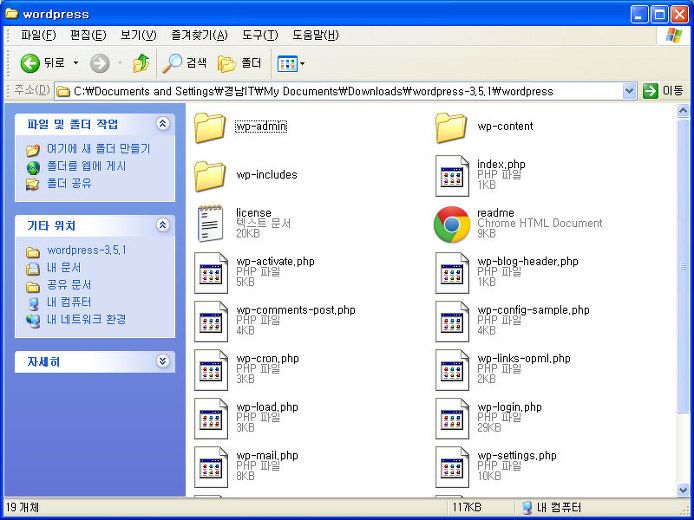Screen dimensions: 694x520
Task: Open back button history dropdown arrow
Action: click(76, 63)
